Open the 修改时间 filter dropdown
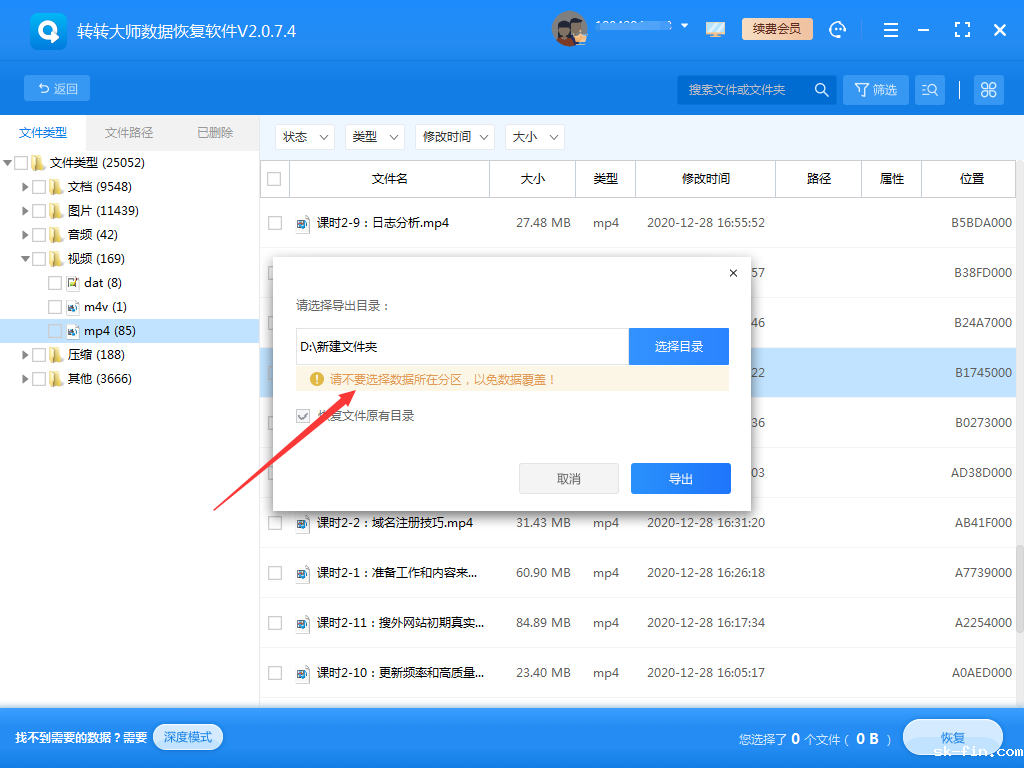The width and height of the screenshot is (1024, 768). [x=455, y=137]
